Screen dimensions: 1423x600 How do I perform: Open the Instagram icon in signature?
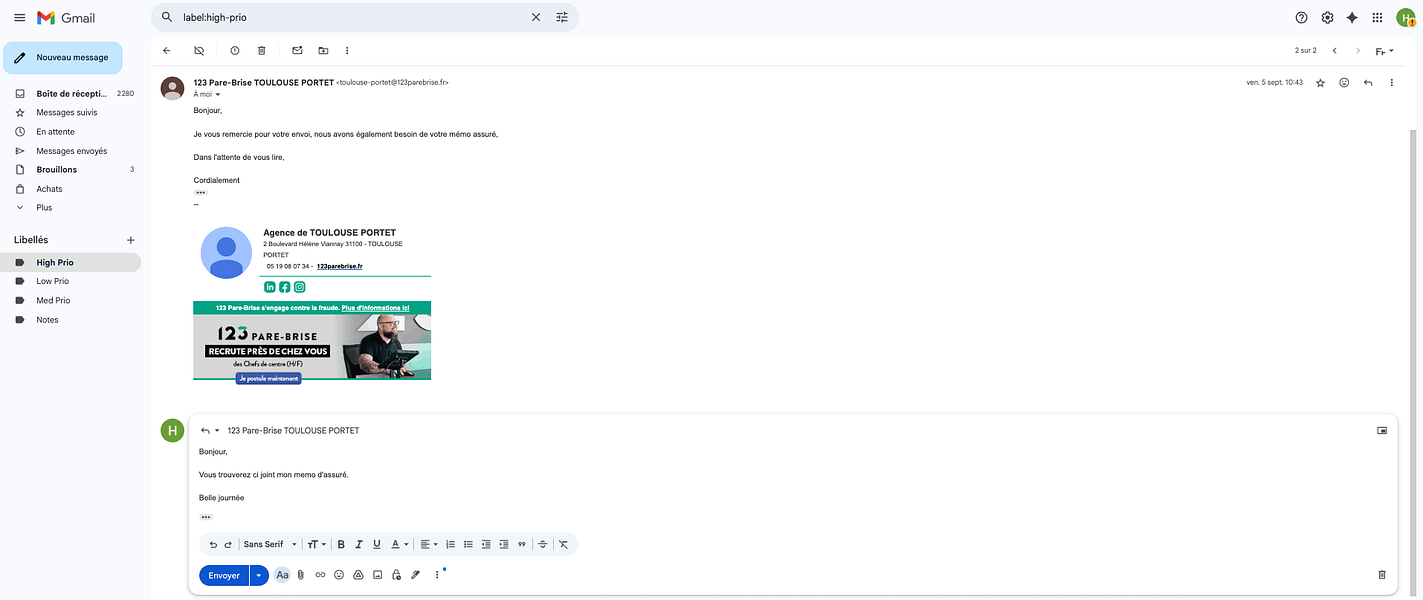pos(299,287)
